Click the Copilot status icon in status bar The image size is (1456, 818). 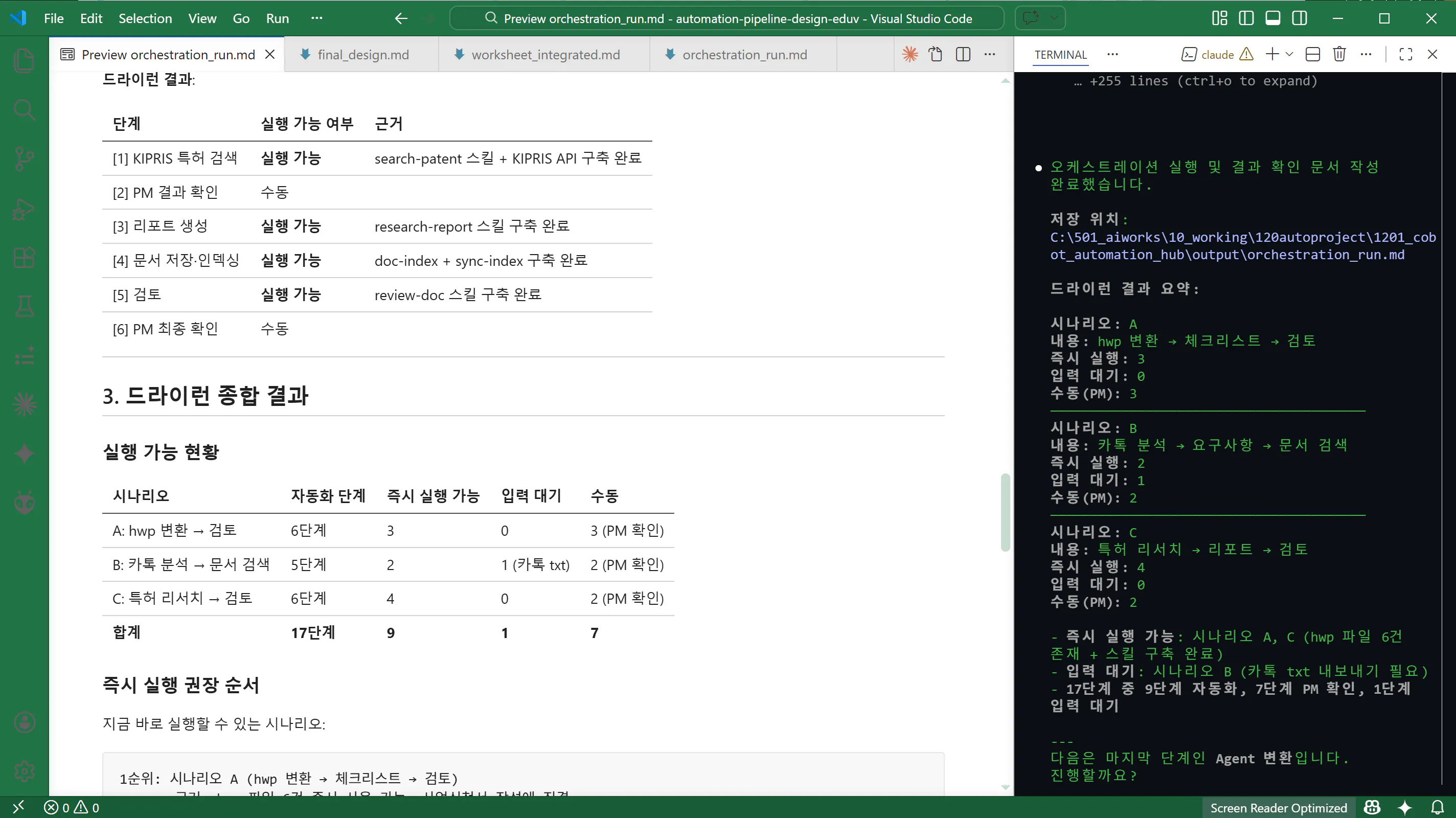tap(1372, 808)
